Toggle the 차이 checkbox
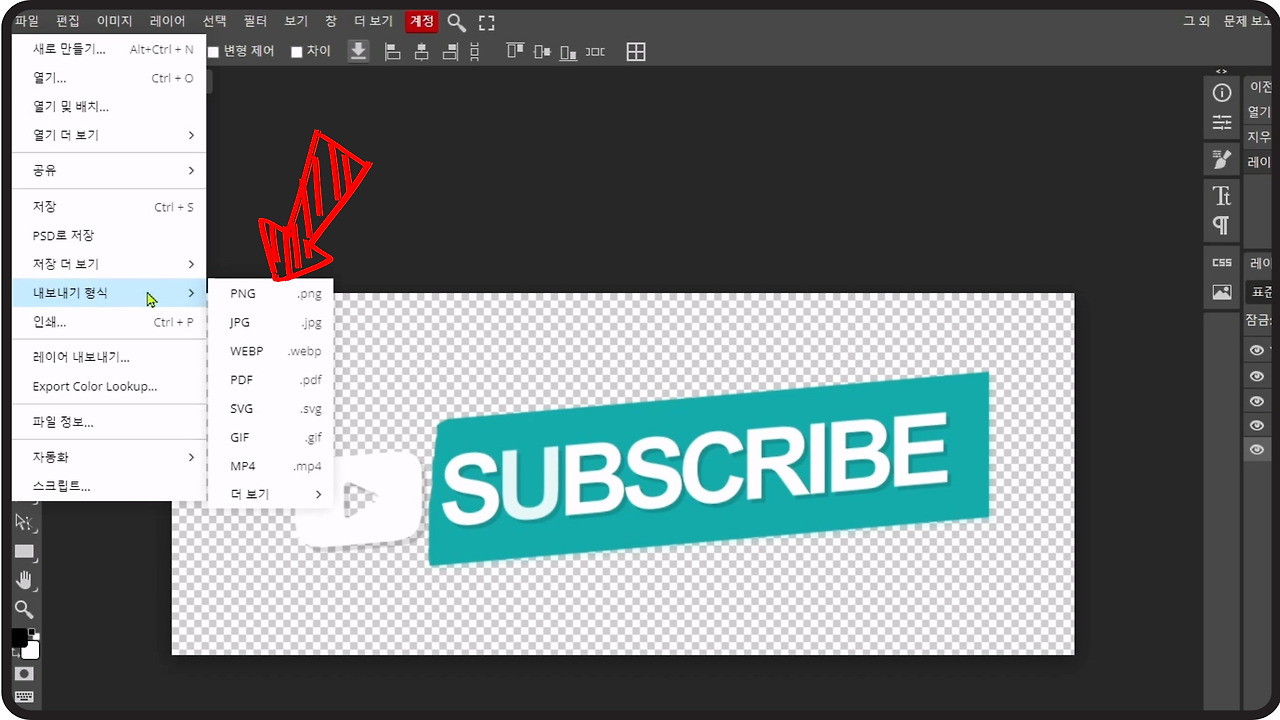Screen dimensions: 1280x720 (x=296, y=52)
